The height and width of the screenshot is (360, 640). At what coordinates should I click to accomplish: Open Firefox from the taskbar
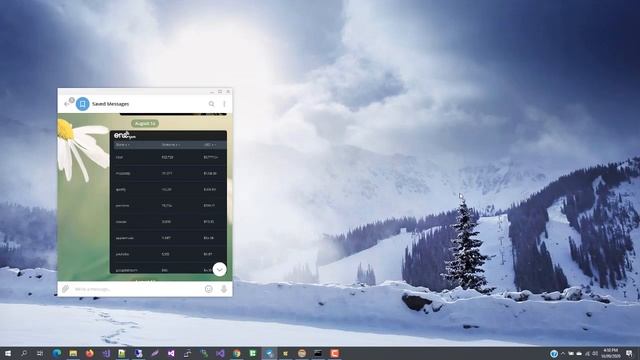pyautogui.click(x=89, y=353)
